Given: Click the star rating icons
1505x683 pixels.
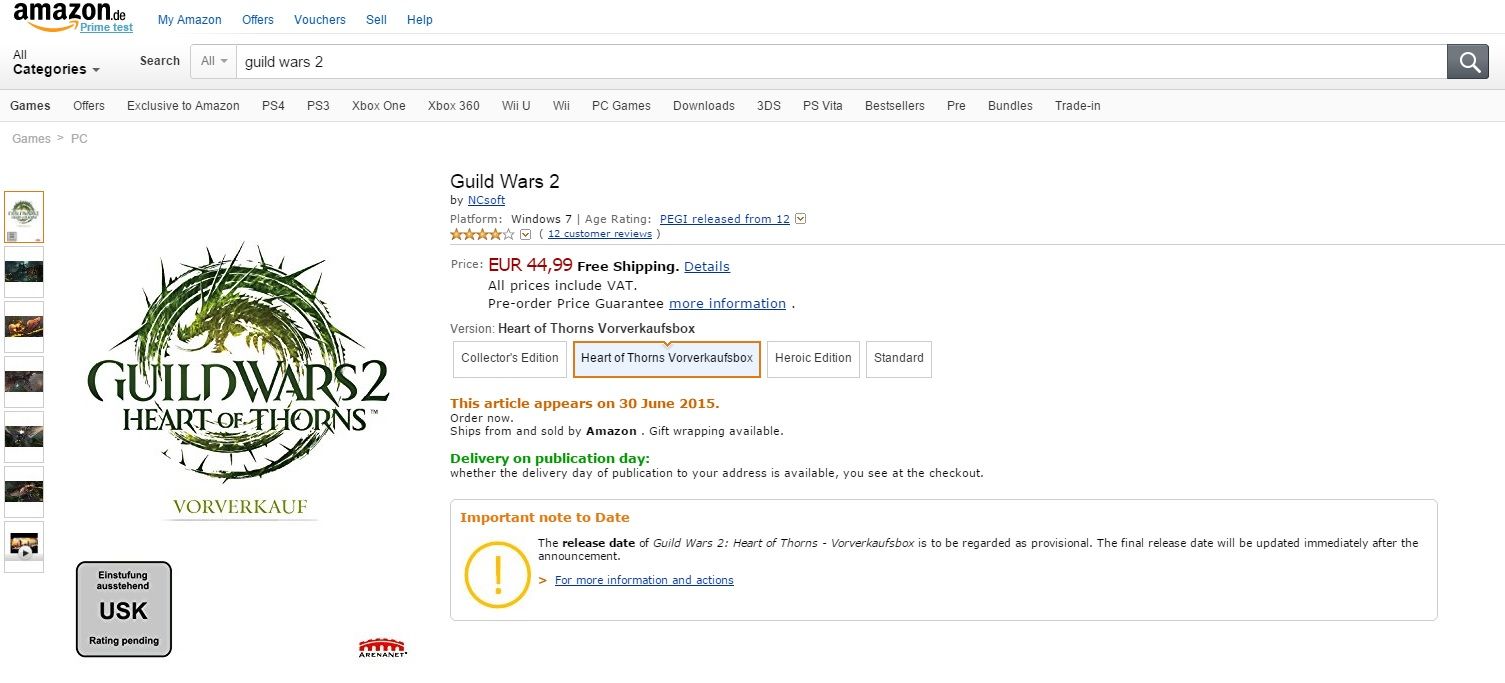Looking at the screenshot, I should point(482,234).
